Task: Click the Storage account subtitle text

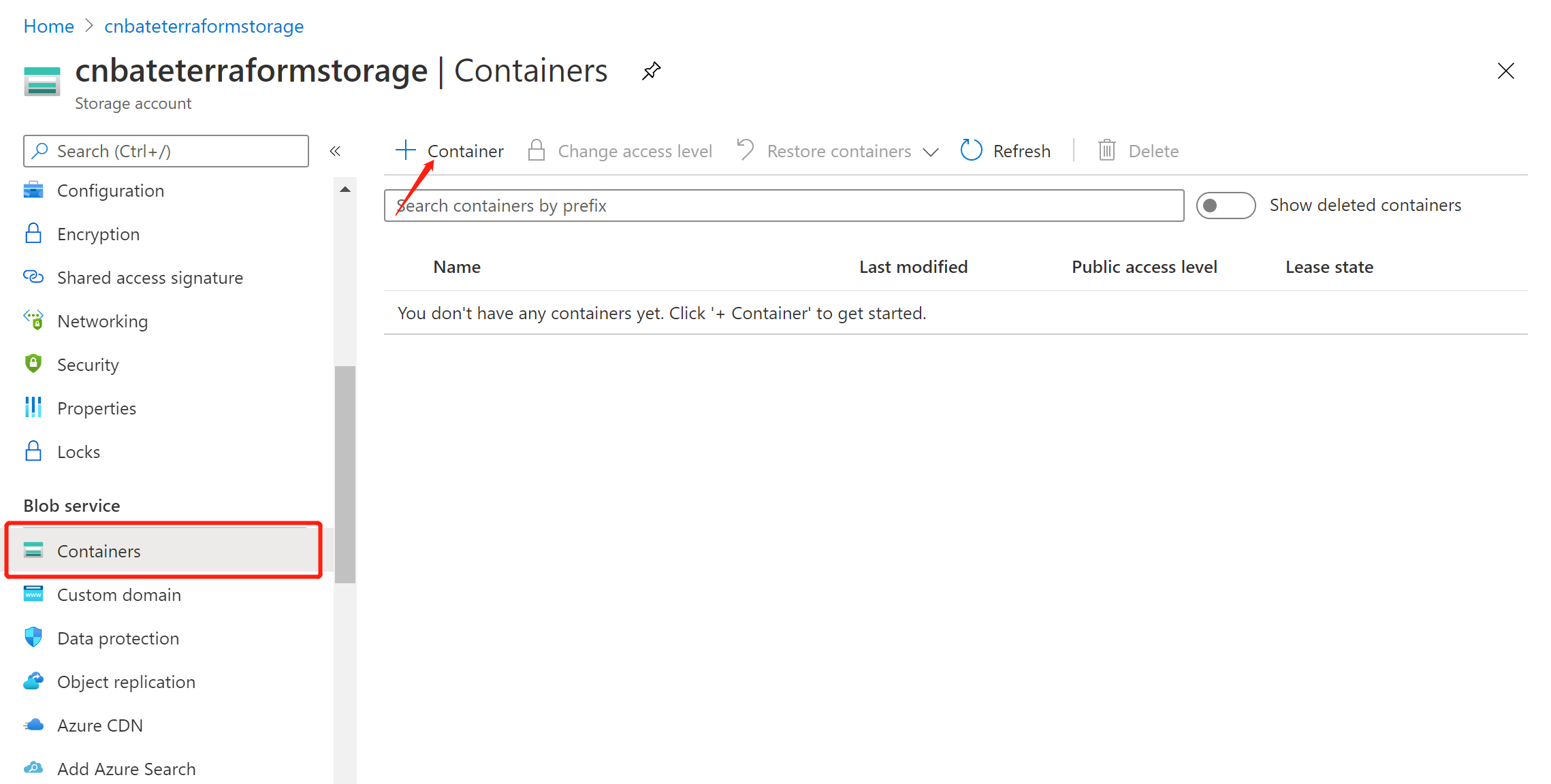Action: 133,103
